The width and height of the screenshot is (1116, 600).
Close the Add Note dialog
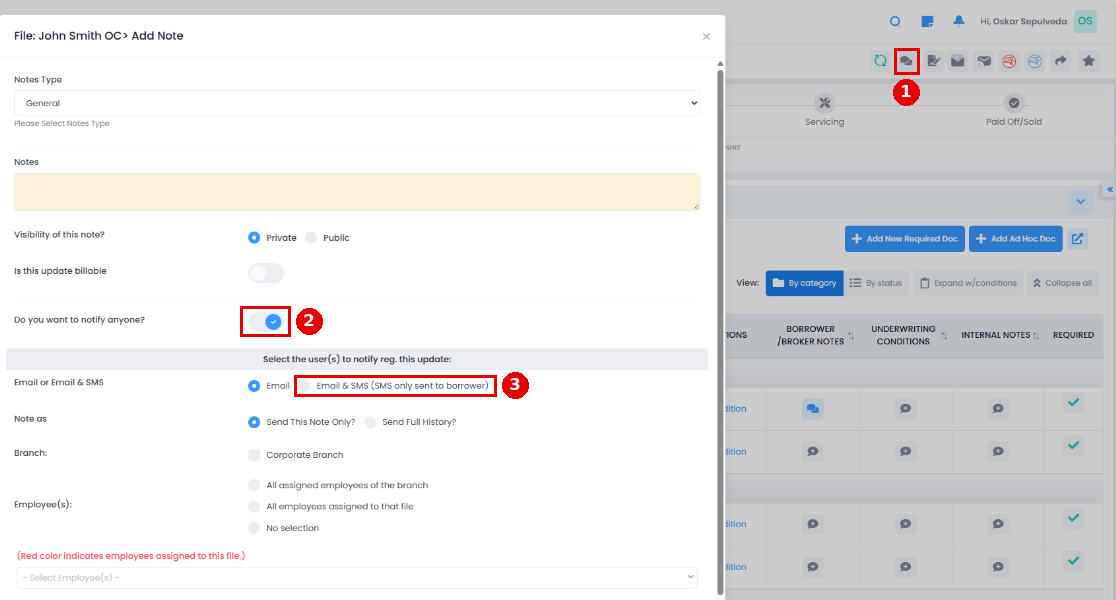coord(706,36)
